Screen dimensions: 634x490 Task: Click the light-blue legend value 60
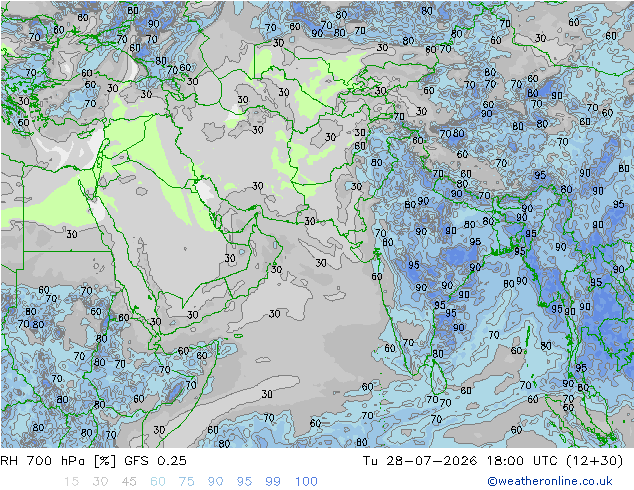pyautogui.click(x=158, y=482)
